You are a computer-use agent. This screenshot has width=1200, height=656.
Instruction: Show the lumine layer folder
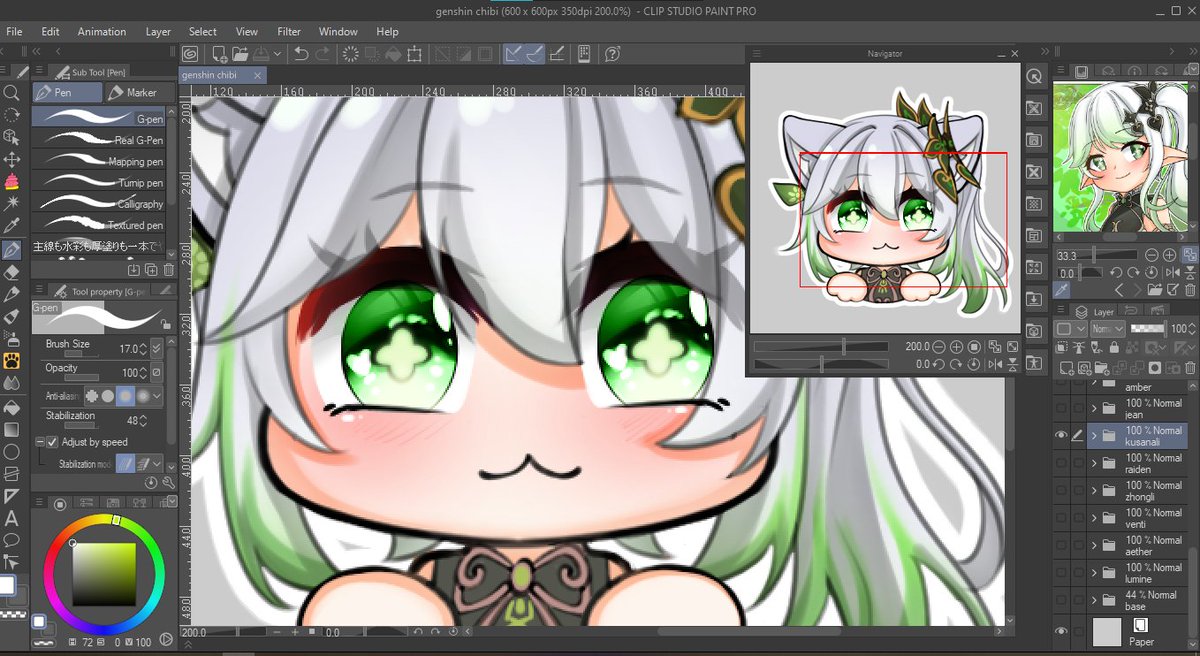coord(1061,573)
